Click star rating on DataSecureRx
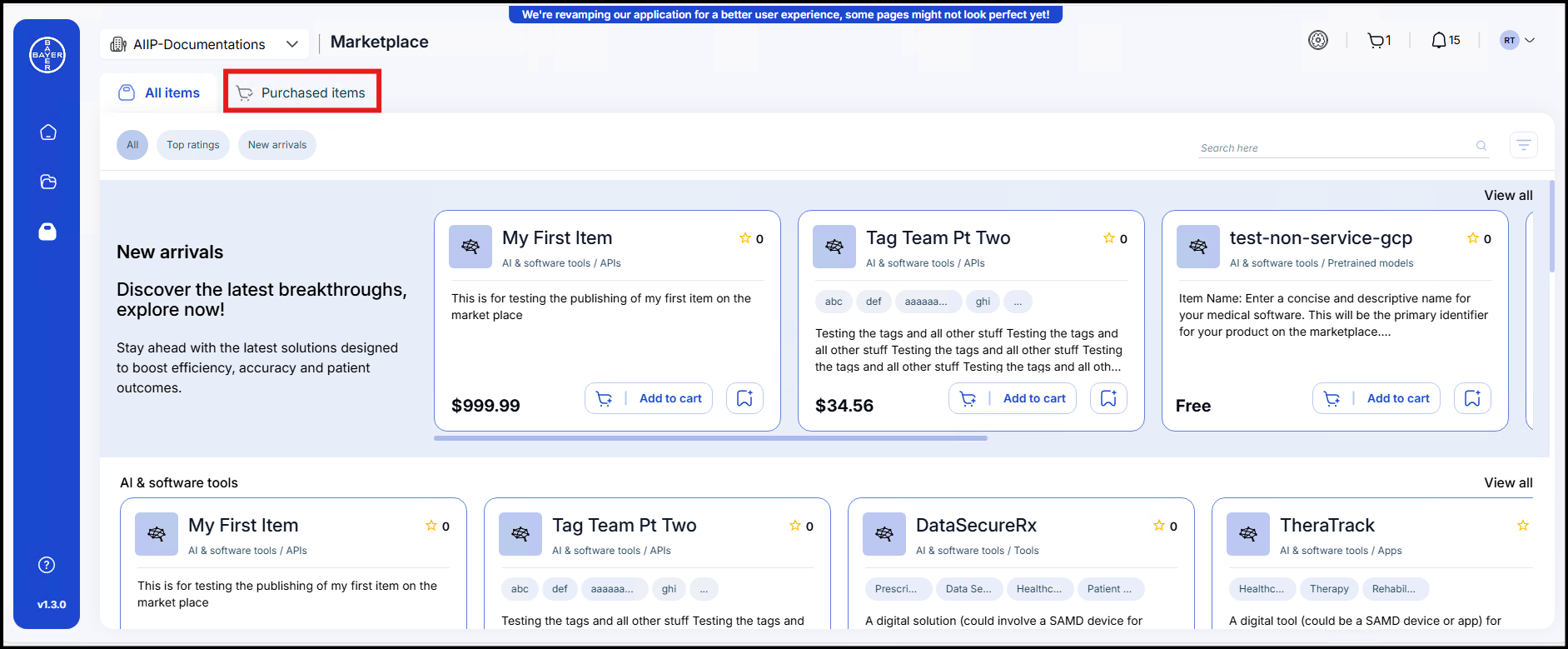The height and width of the screenshot is (649, 1568). coord(1159,526)
